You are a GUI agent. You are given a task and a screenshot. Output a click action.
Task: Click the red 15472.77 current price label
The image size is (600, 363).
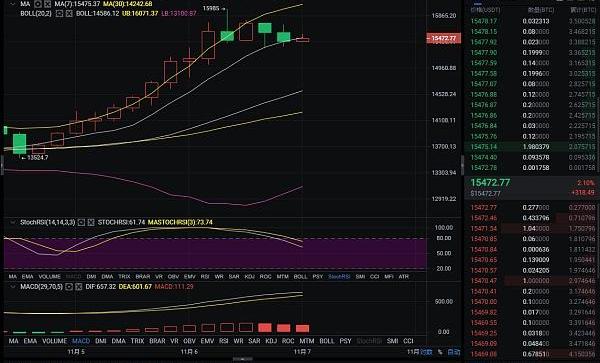pyautogui.click(x=443, y=38)
